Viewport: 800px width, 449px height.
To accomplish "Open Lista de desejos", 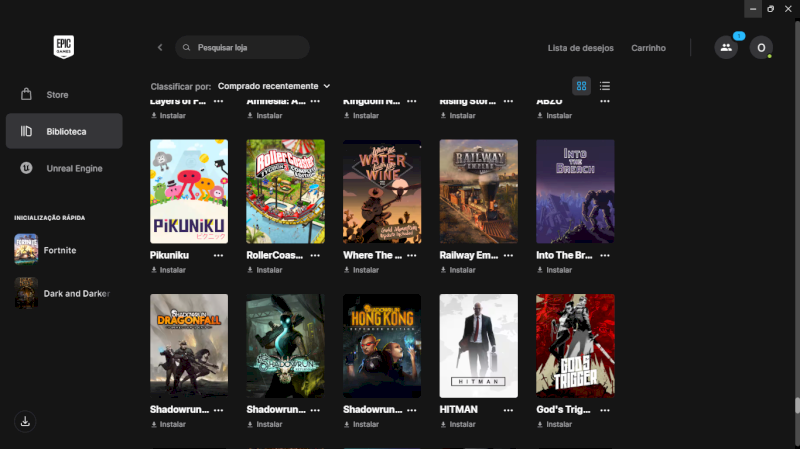I will coord(581,48).
